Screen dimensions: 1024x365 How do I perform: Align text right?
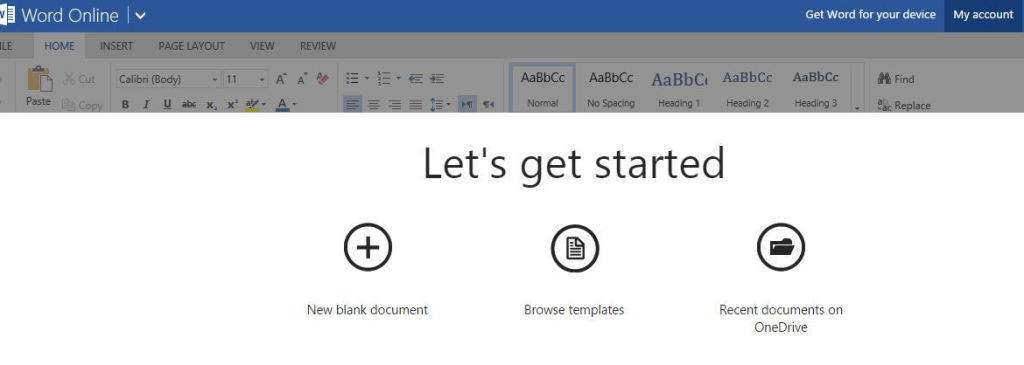394,104
